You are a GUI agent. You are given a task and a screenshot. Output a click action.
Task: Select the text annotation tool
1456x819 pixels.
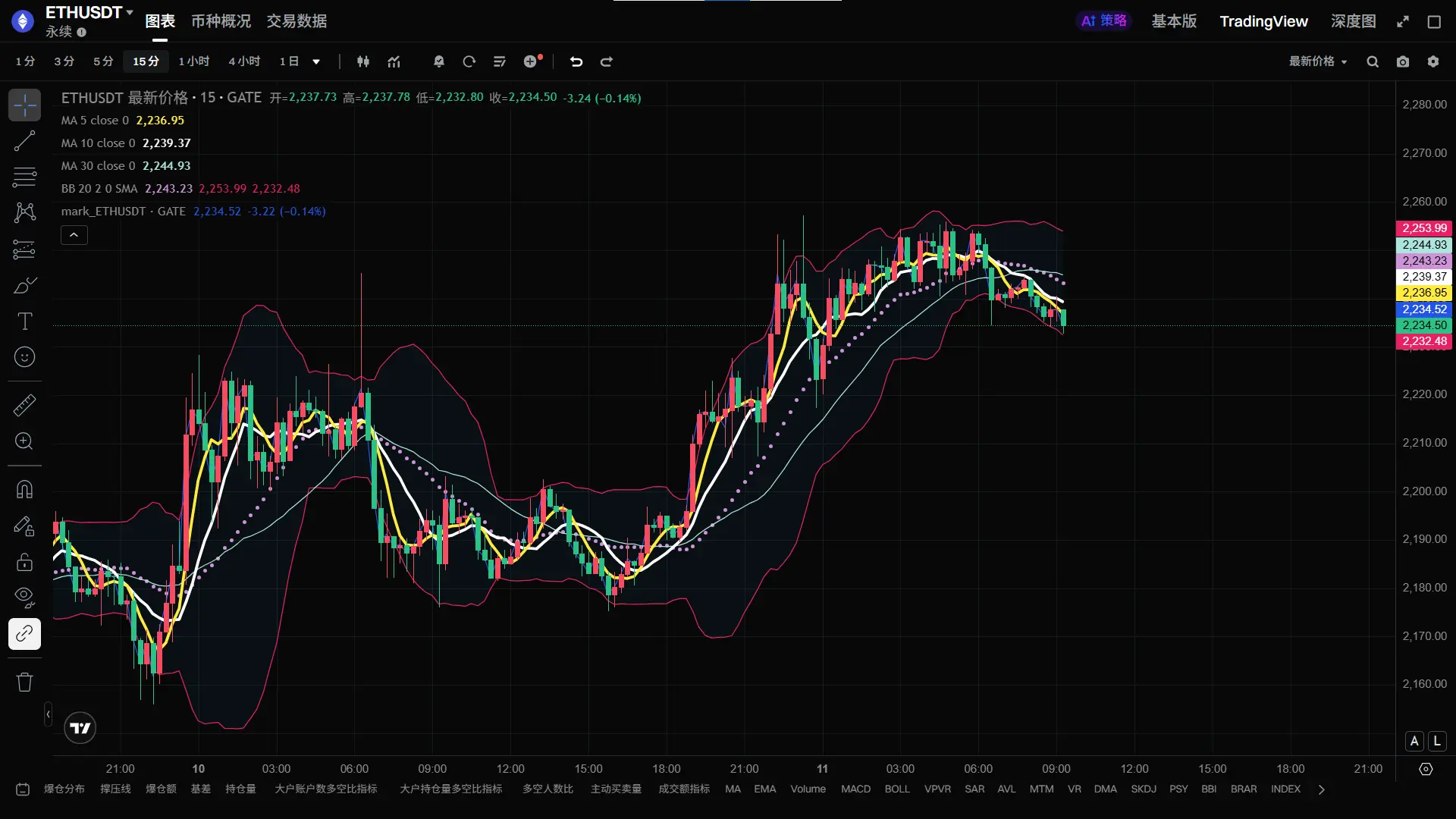pos(24,322)
